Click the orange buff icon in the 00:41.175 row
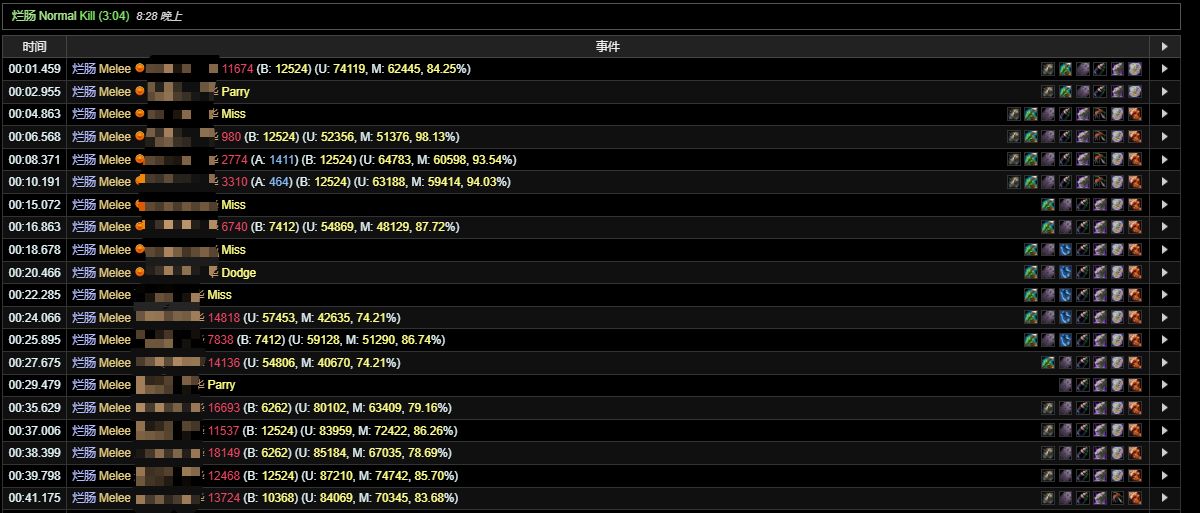The image size is (1200, 513). pyautogui.click(x=1134, y=498)
